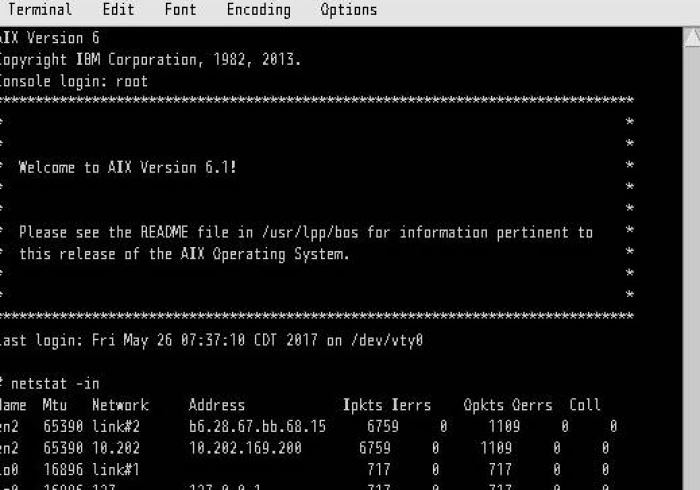Open the Terminal menu
The height and width of the screenshot is (490, 700).
[40, 11]
